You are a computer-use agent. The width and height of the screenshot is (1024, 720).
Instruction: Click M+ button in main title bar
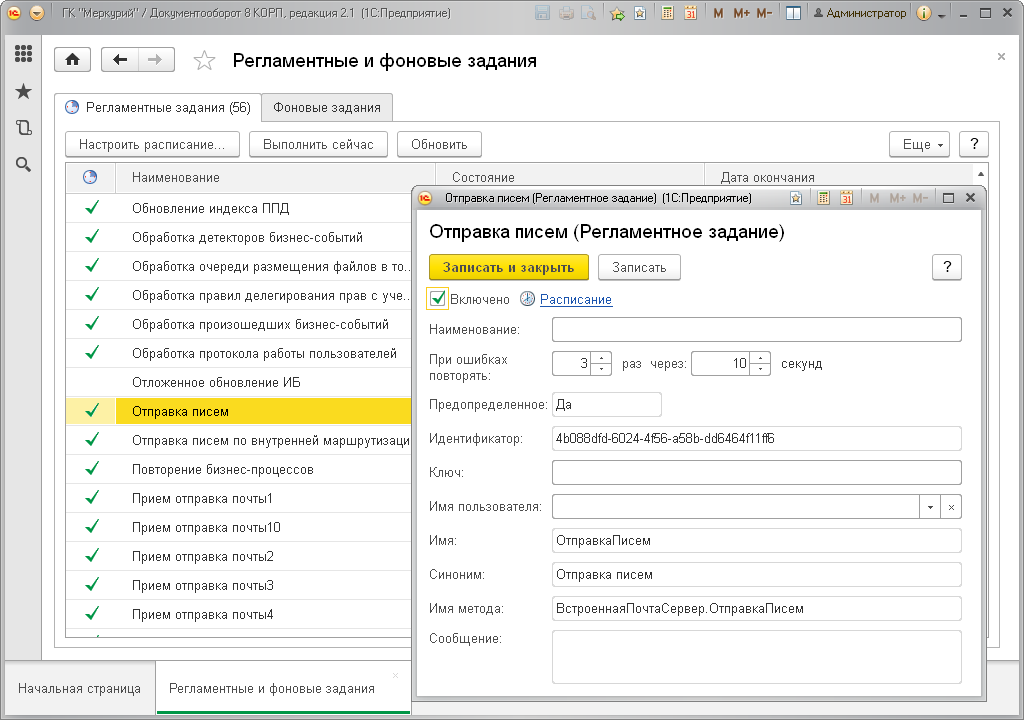(x=741, y=13)
